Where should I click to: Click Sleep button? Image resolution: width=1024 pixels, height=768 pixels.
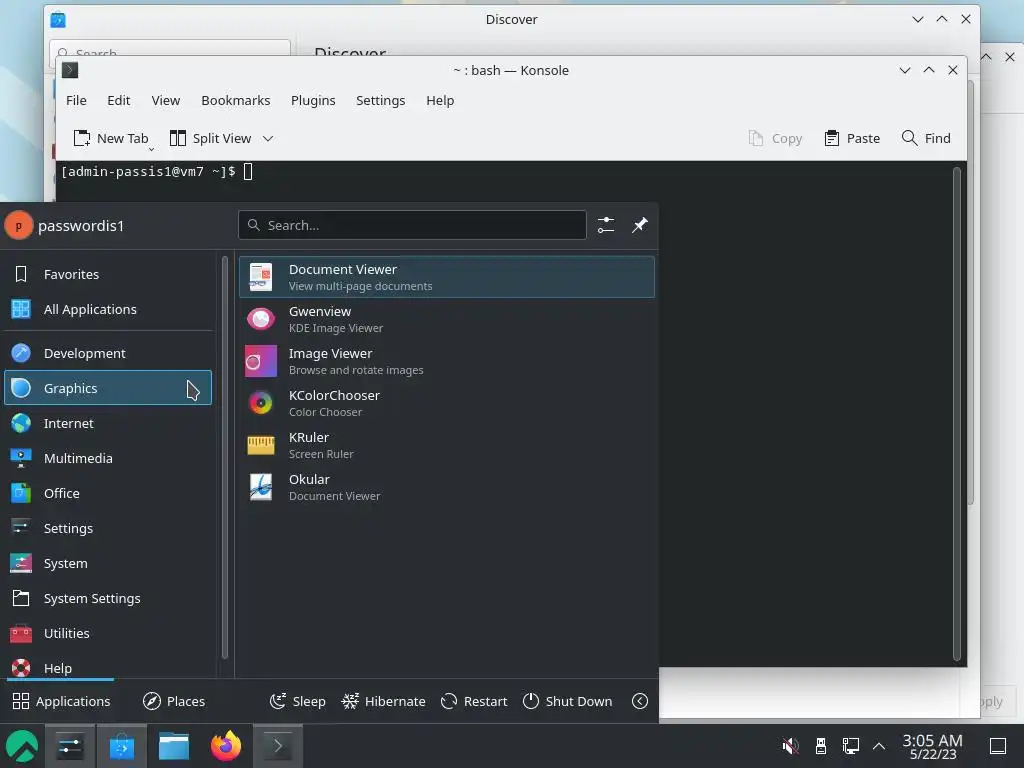(298, 701)
